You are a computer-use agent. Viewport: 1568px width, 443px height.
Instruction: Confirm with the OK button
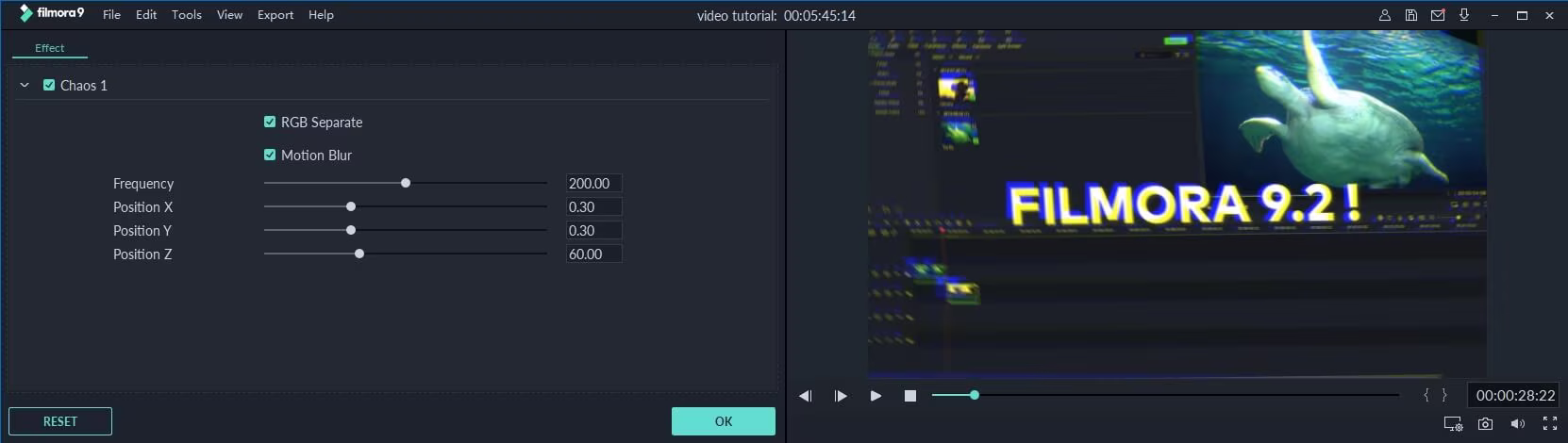pos(724,421)
